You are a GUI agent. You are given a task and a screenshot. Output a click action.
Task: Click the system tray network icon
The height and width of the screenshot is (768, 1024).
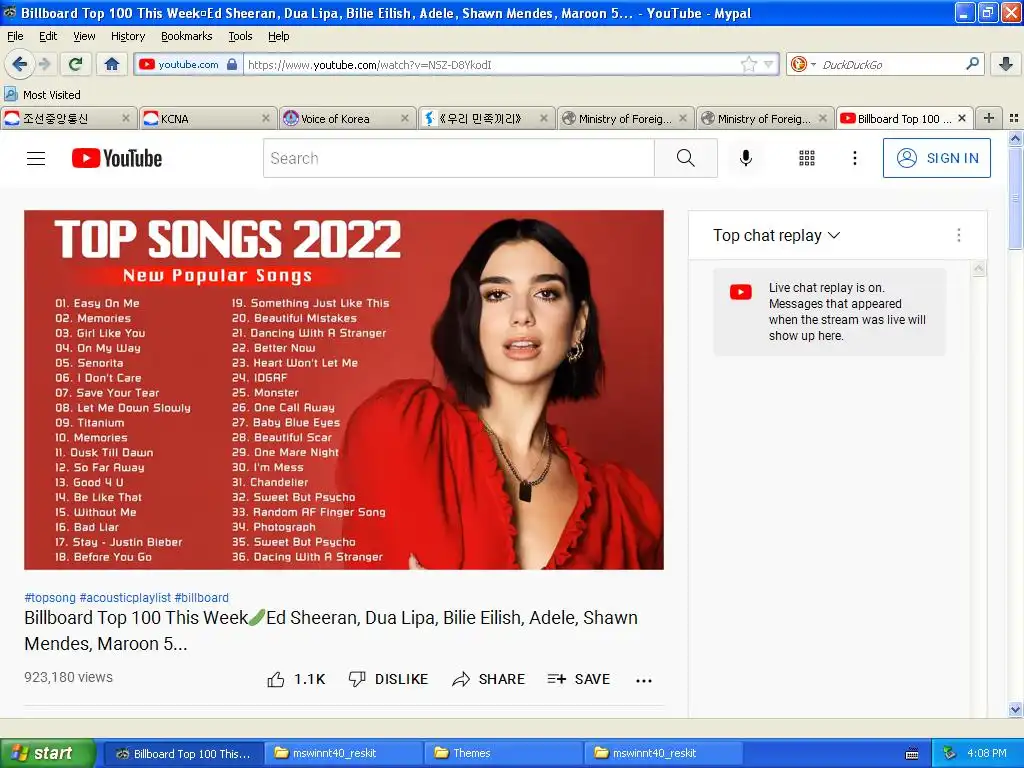(x=949, y=753)
